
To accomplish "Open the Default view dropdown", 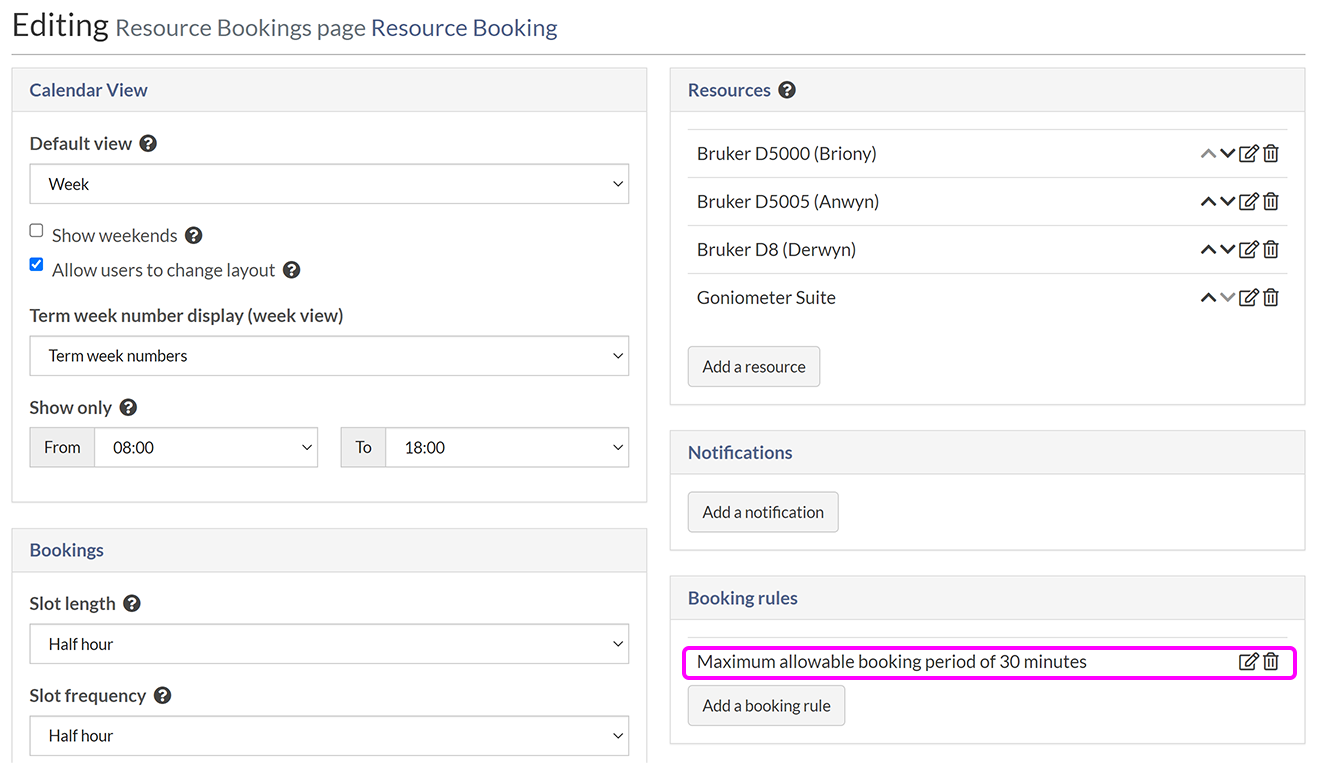I will click(329, 184).
